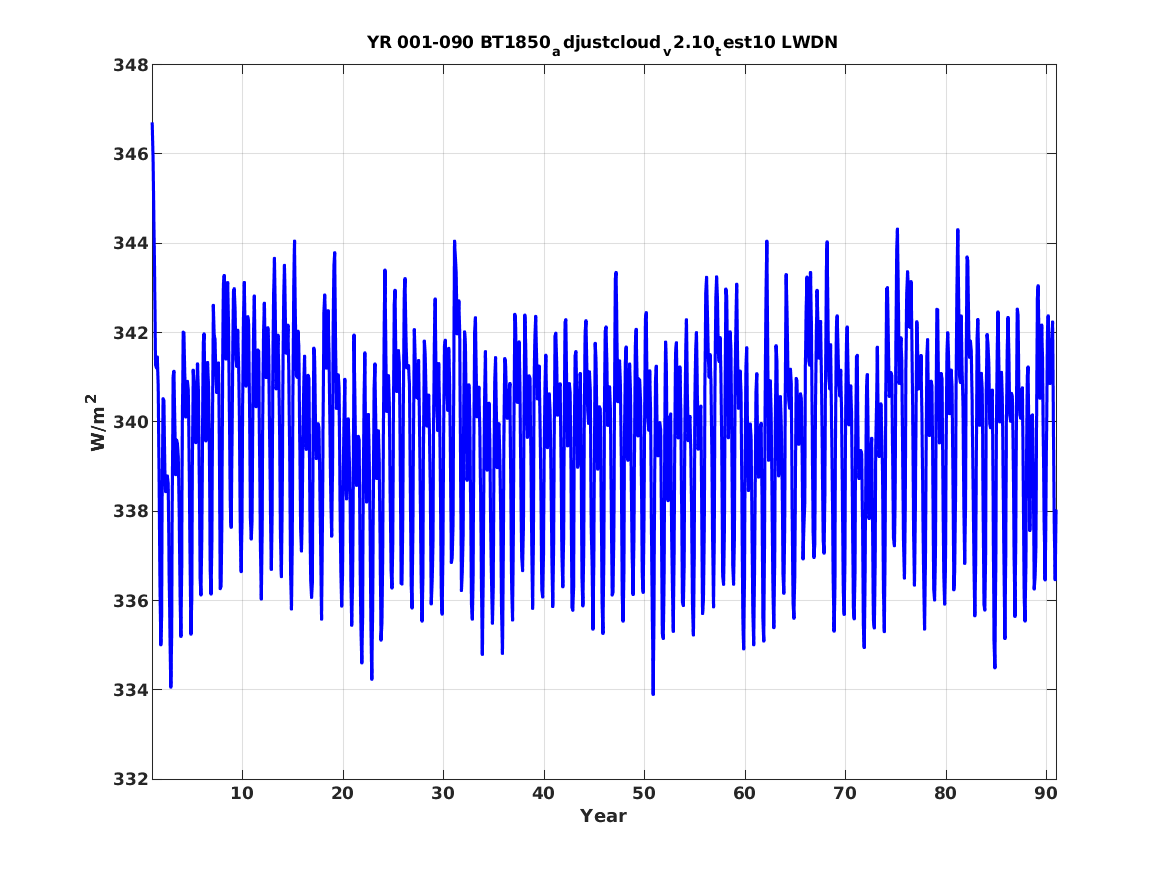Click the 'Year' x-axis label
1167x875 pixels.
[604, 816]
